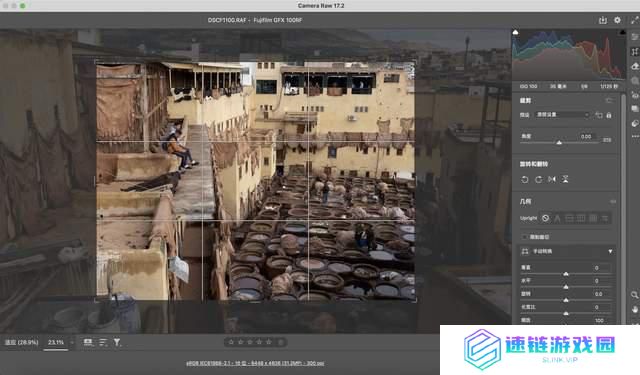Open workflow options color space link

[x=255, y=363]
